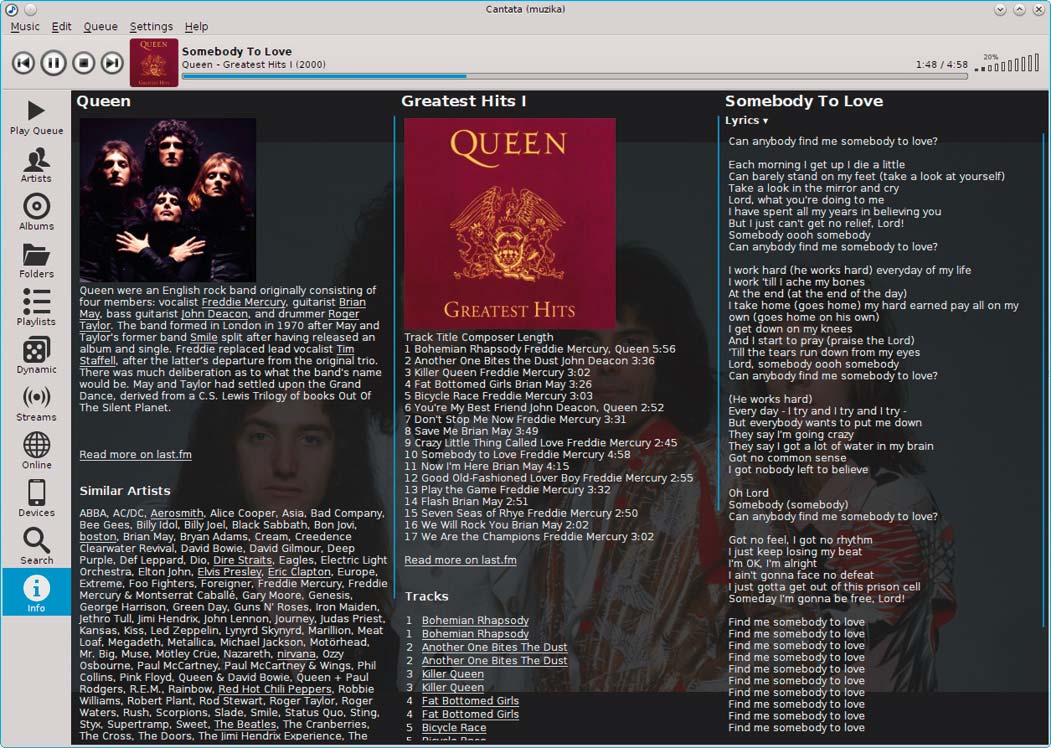This screenshot has width=1051, height=748.
Task: Click the Queen band photo
Action: pos(168,200)
